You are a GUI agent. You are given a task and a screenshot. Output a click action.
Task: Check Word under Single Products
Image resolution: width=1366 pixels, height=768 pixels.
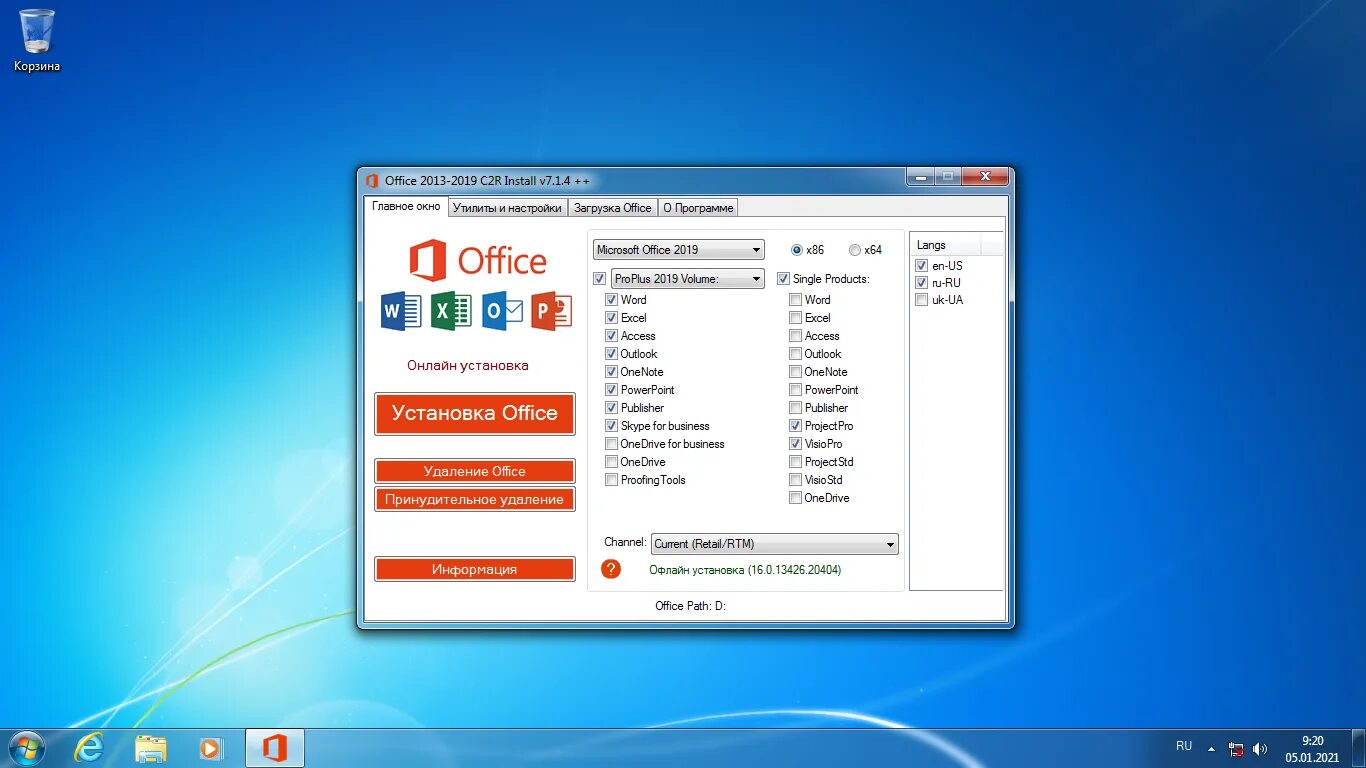pyautogui.click(x=795, y=300)
